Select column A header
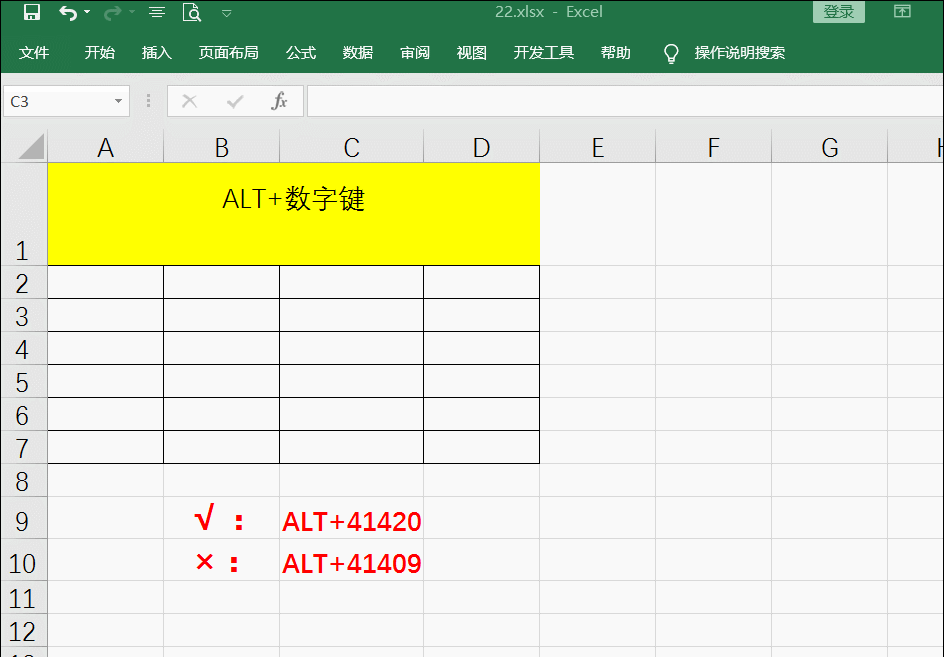The width and height of the screenshot is (944, 657). point(105,148)
